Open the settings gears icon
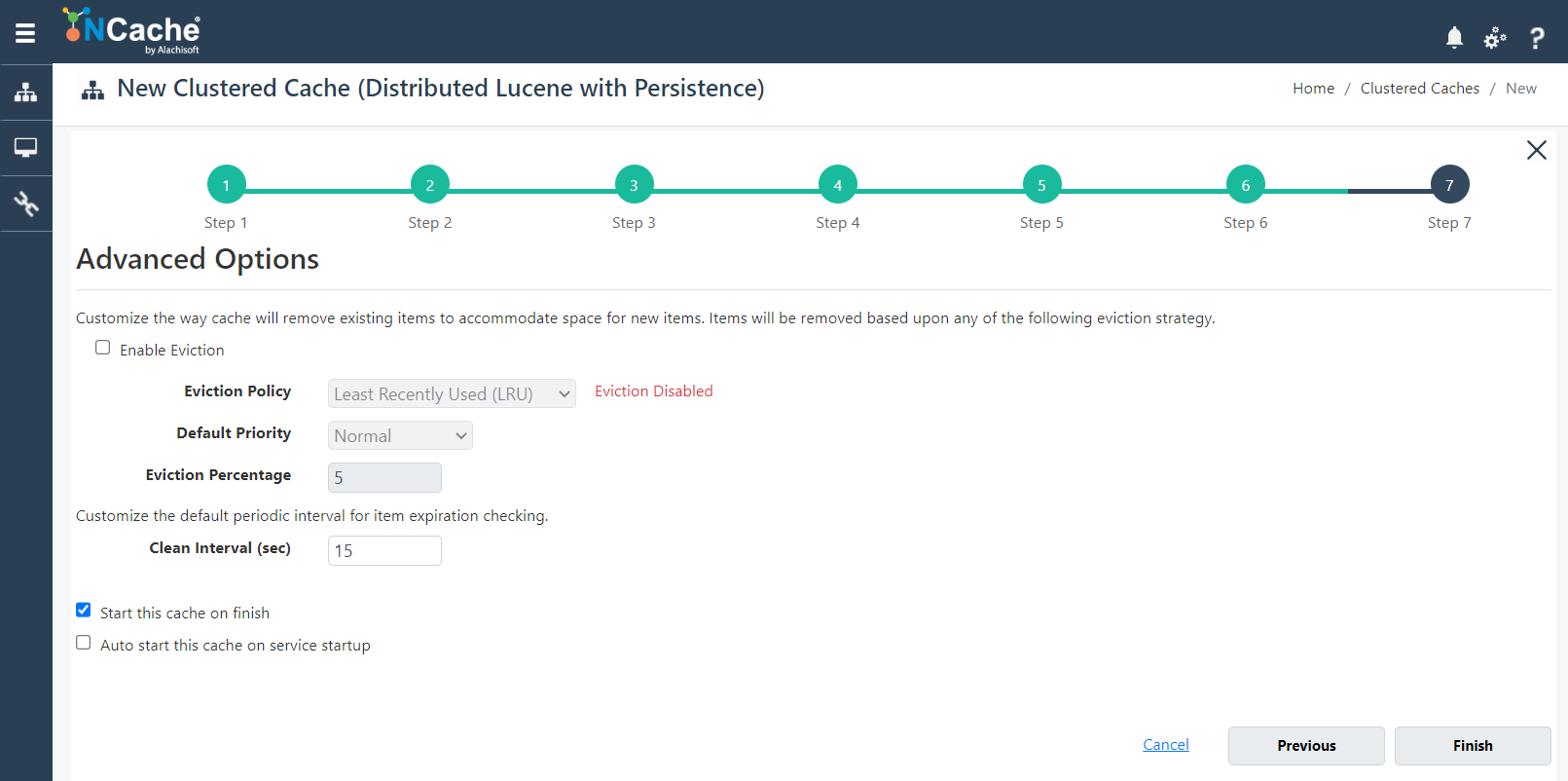The height and width of the screenshot is (781, 1568). (1495, 38)
